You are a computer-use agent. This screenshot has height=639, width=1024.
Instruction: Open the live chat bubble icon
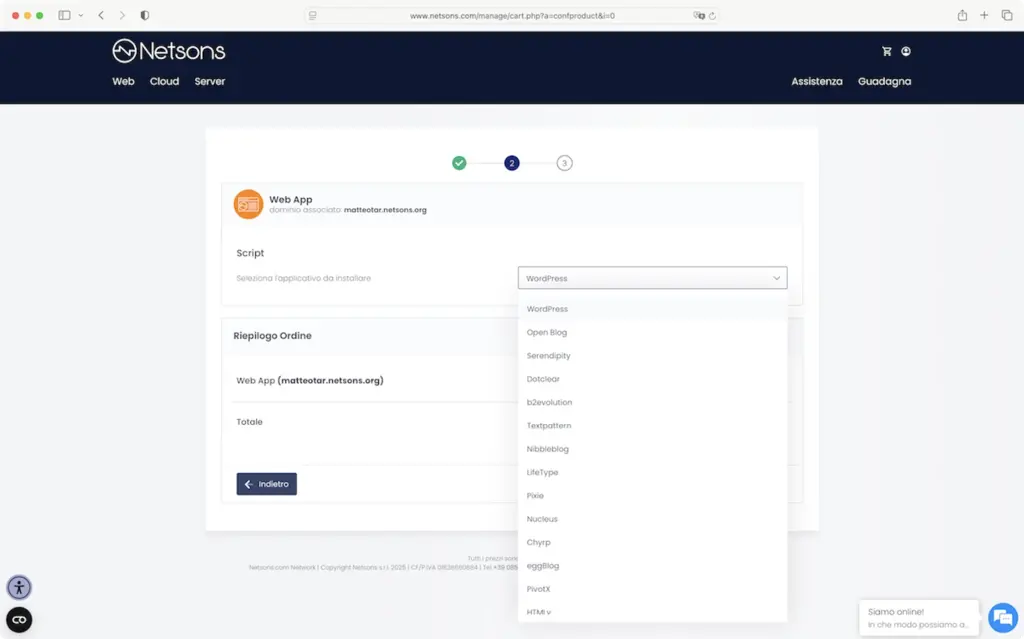point(1002,617)
